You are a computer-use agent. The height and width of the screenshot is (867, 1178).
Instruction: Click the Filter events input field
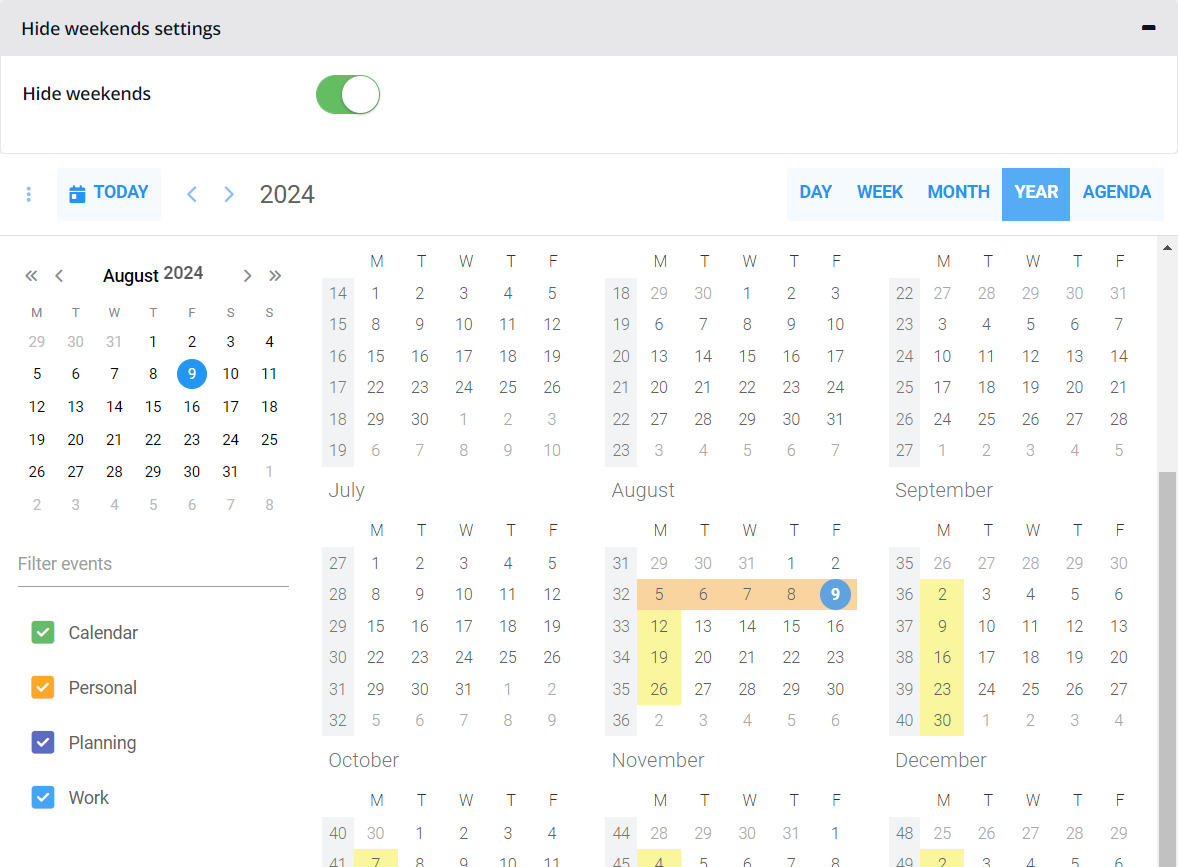(x=153, y=564)
